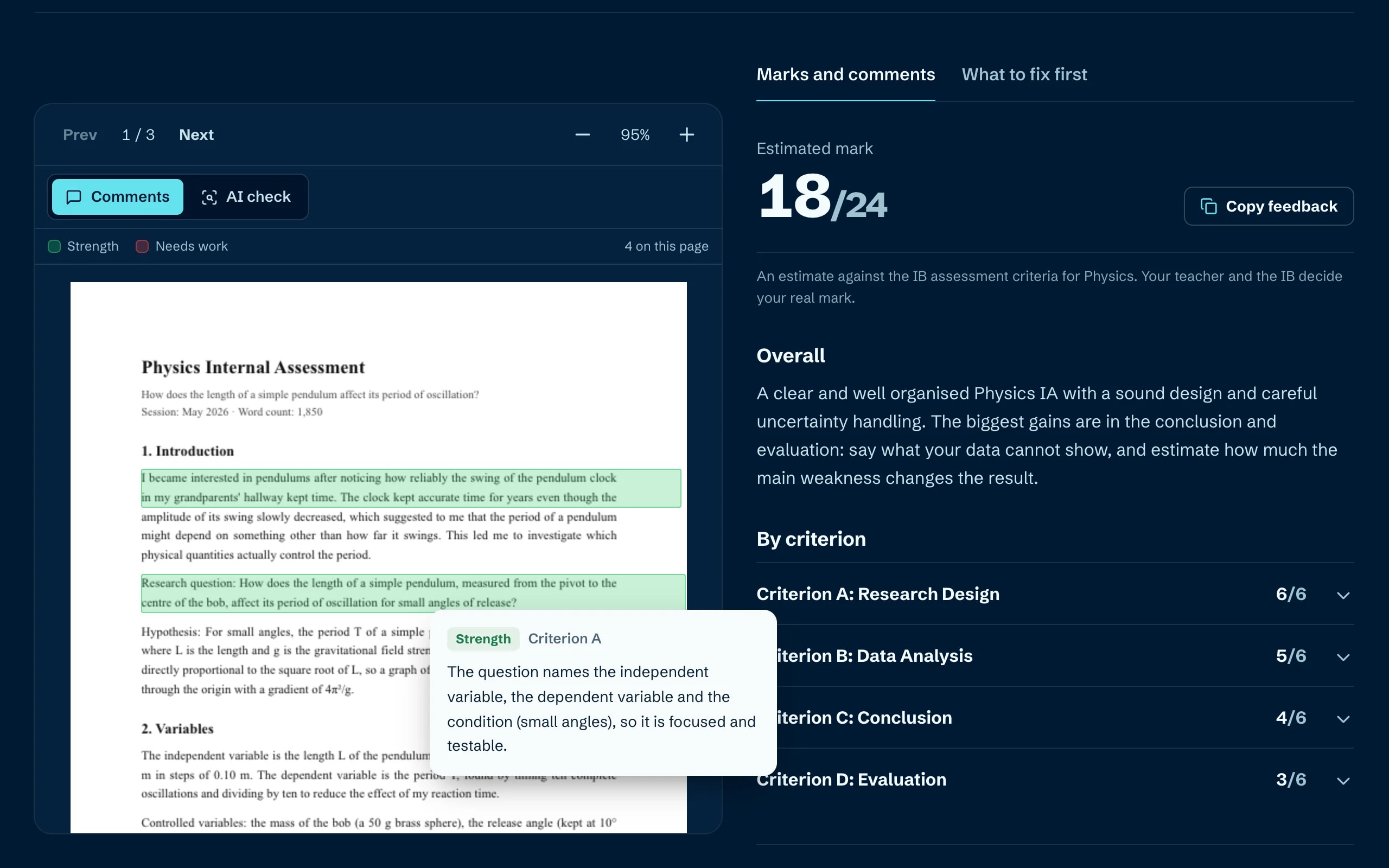Click the 4/6 score for Conclusion
This screenshot has height=868, width=1389.
[x=1291, y=718]
